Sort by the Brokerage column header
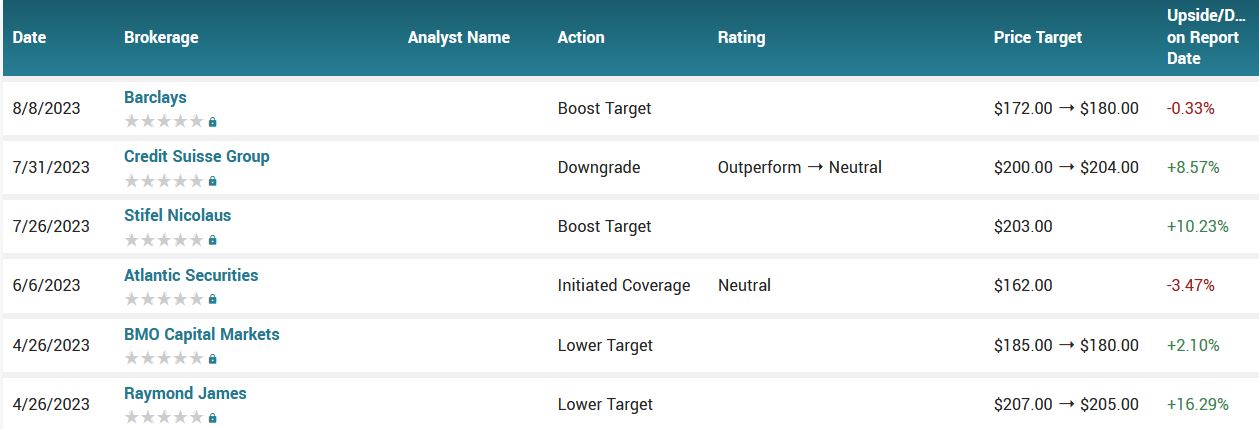 pos(161,37)
